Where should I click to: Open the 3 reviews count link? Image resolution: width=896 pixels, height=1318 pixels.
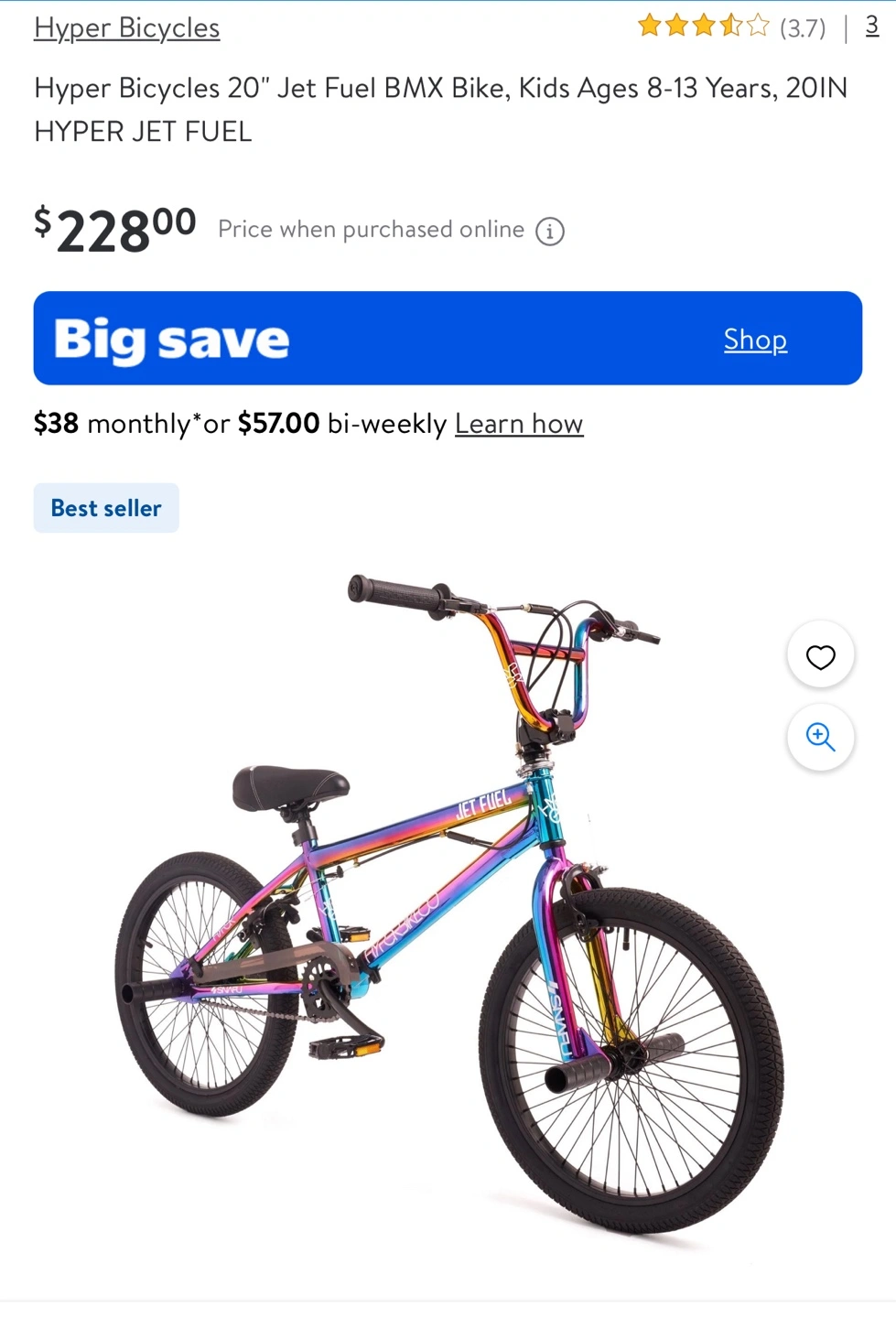[x=872, y=26]
